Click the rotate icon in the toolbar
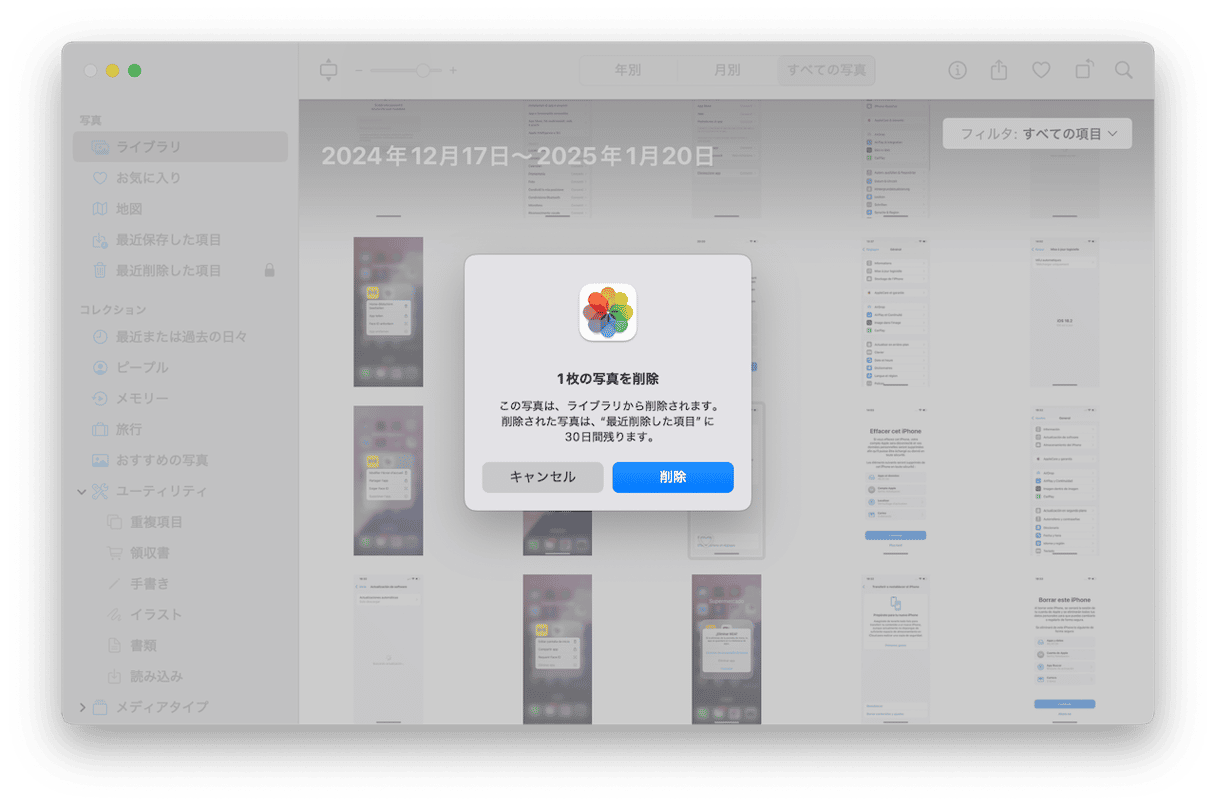 point(1084,70)
